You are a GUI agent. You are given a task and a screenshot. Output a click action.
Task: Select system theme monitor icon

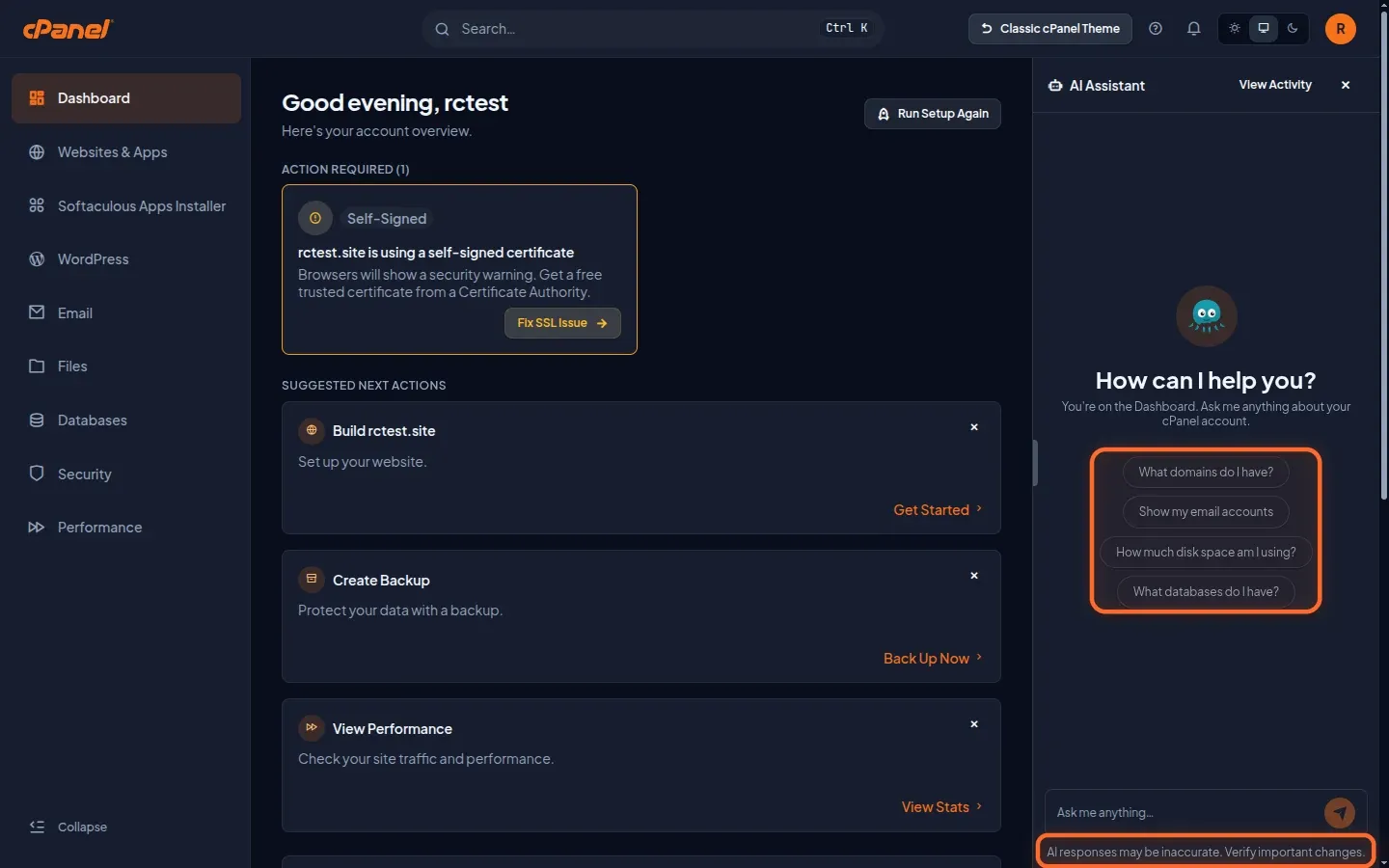1264,29
